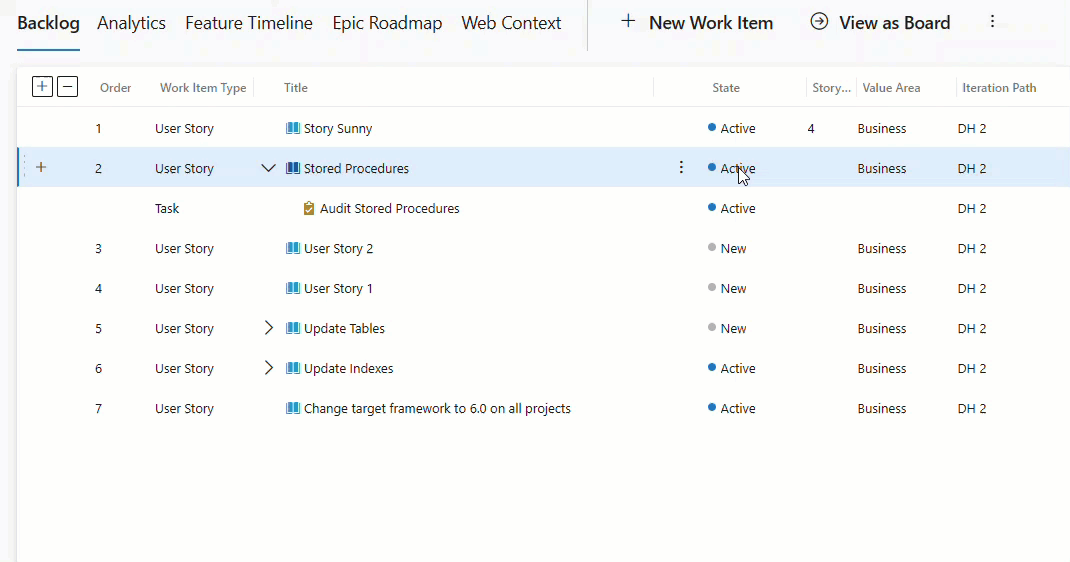
Task: Click order number 3
Action: (98, 248)
